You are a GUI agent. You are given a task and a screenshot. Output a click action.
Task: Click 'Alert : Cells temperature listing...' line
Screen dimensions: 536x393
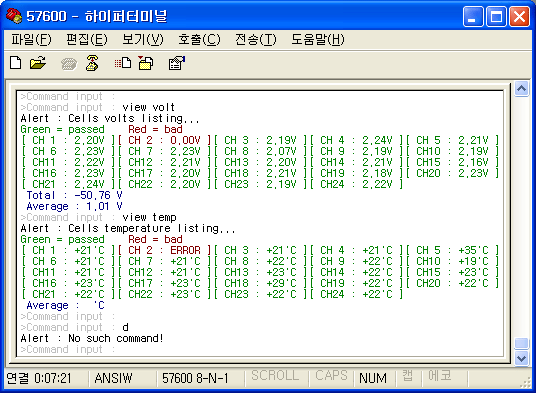(x=128, y=228)
